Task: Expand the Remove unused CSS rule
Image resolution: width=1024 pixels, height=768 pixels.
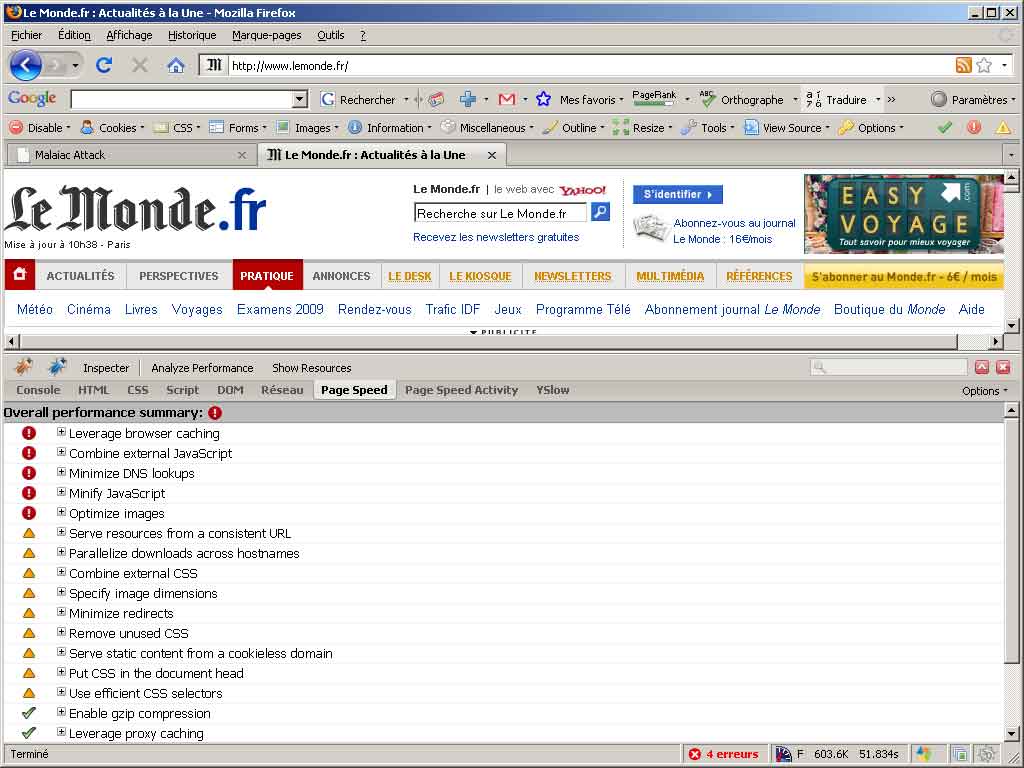Action: [61, 632]
